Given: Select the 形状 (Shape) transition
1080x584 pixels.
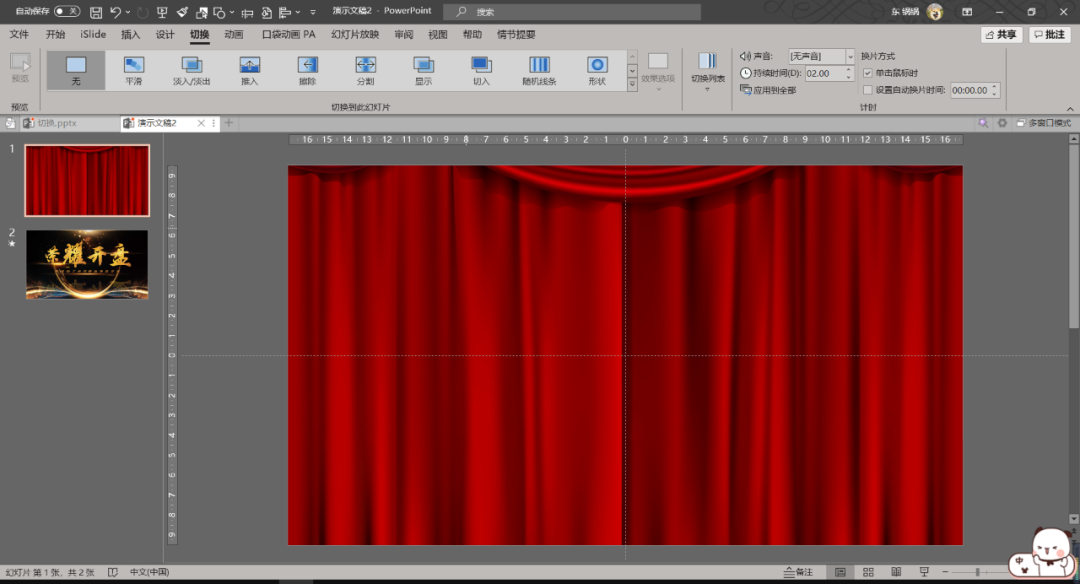Looking at the screenshot, I should pyautogui.click(x=597, y=70).
